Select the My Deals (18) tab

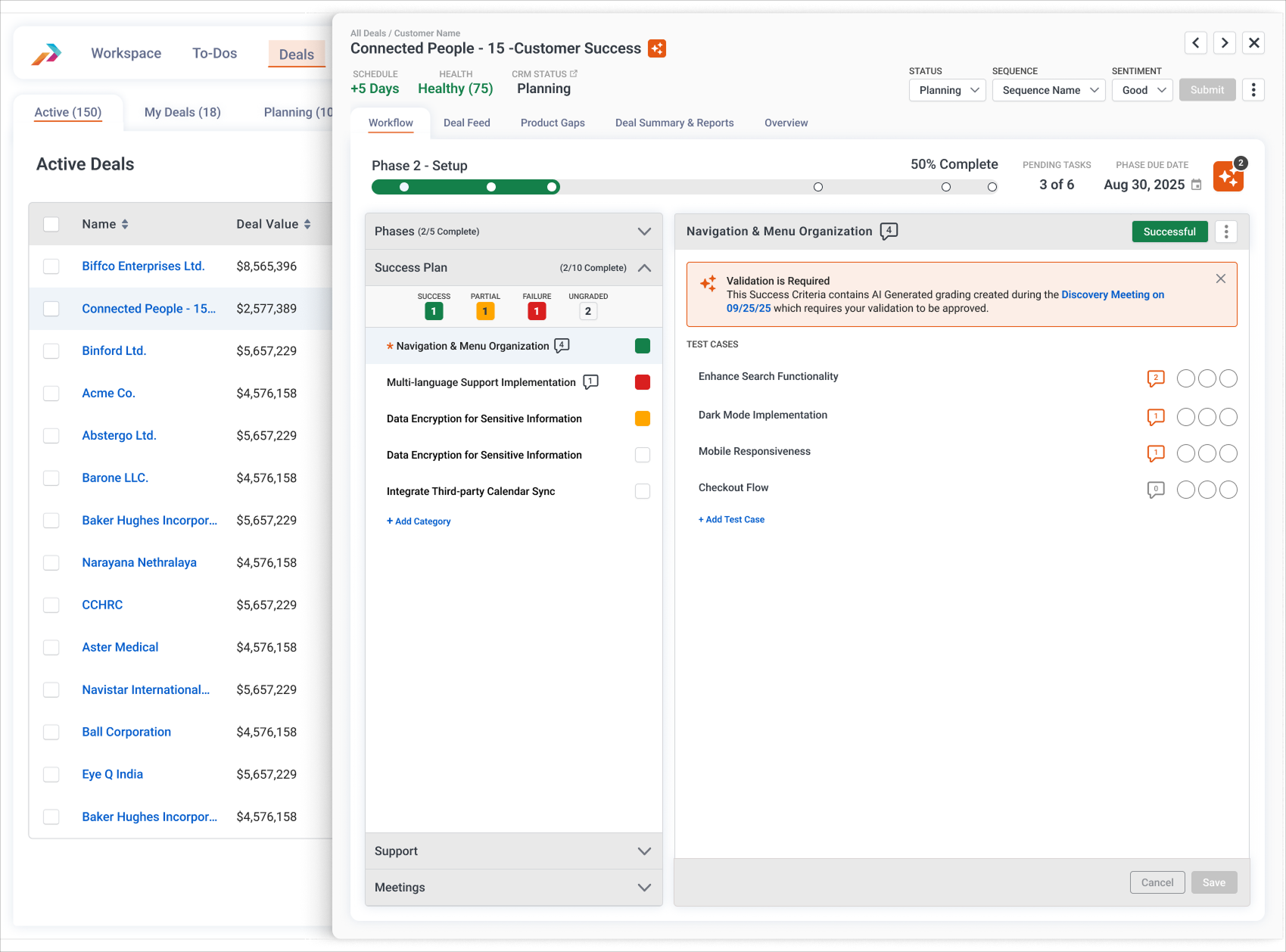click(182, 112)
